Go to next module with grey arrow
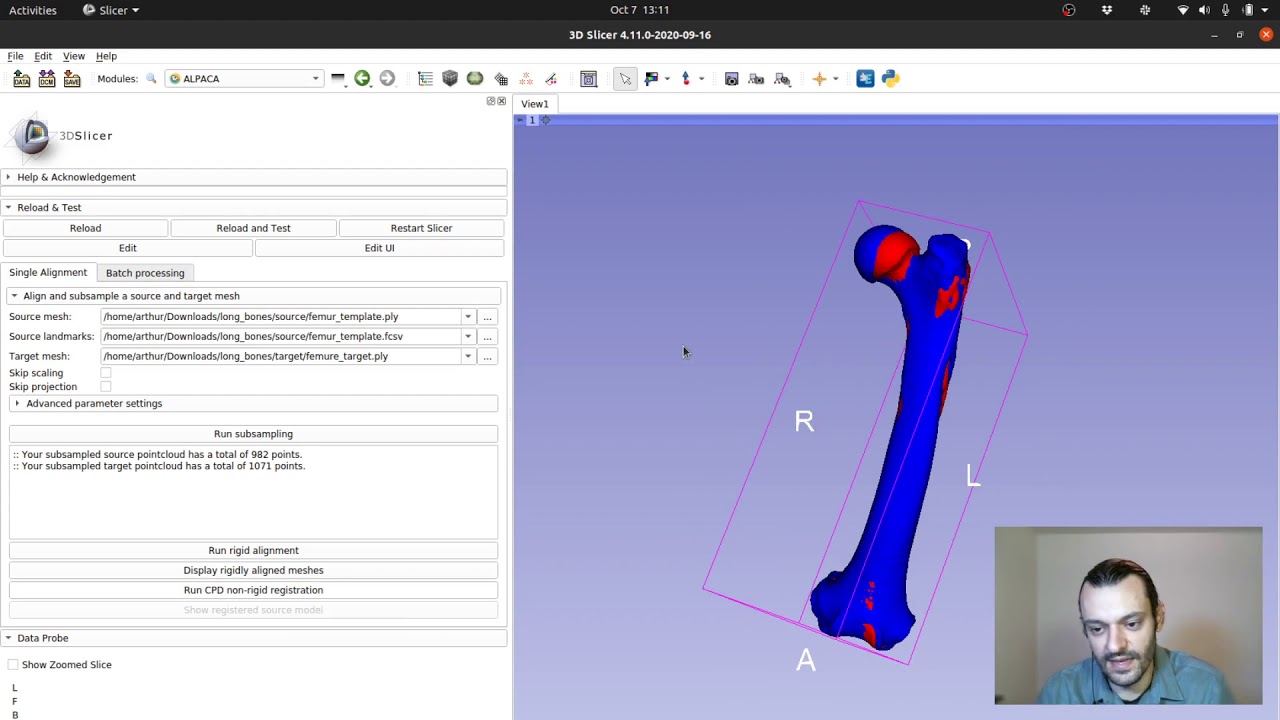1280x720 pixels. pos(387,78)
